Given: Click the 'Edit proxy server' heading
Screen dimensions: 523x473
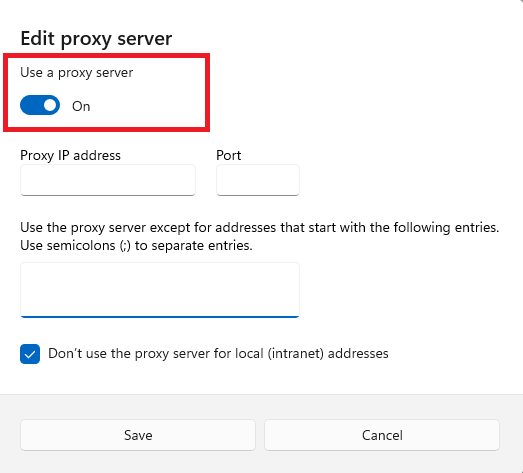Looking at the screenshot, I should click(96, 39).
